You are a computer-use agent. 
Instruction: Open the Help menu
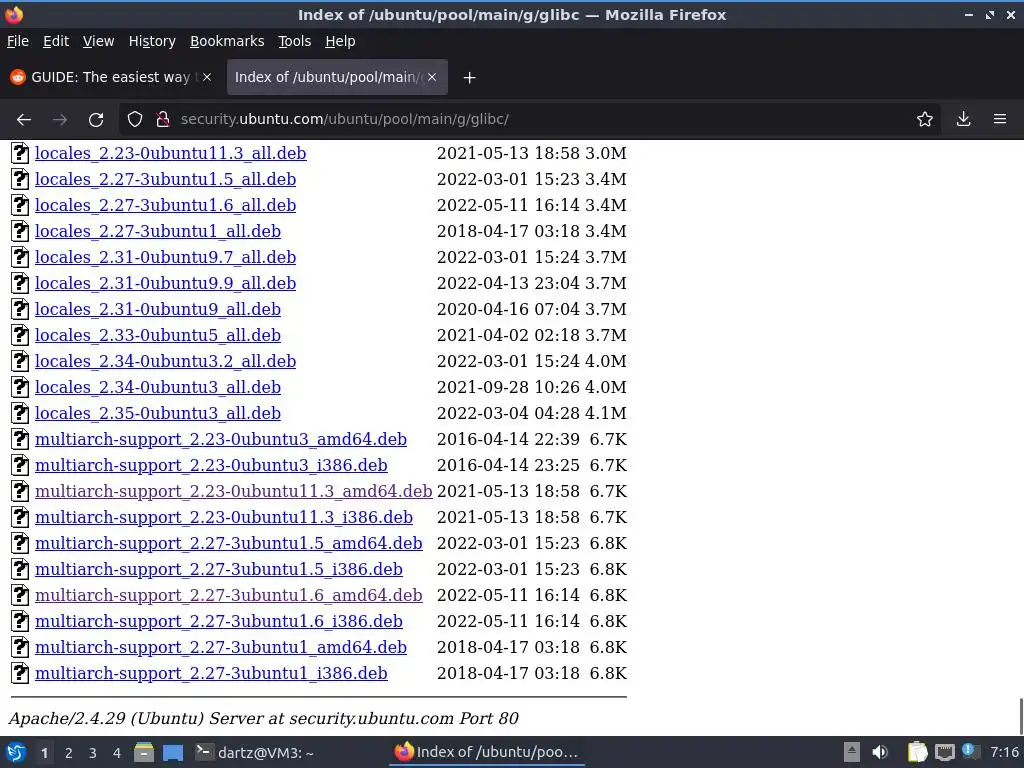point(340,41)
